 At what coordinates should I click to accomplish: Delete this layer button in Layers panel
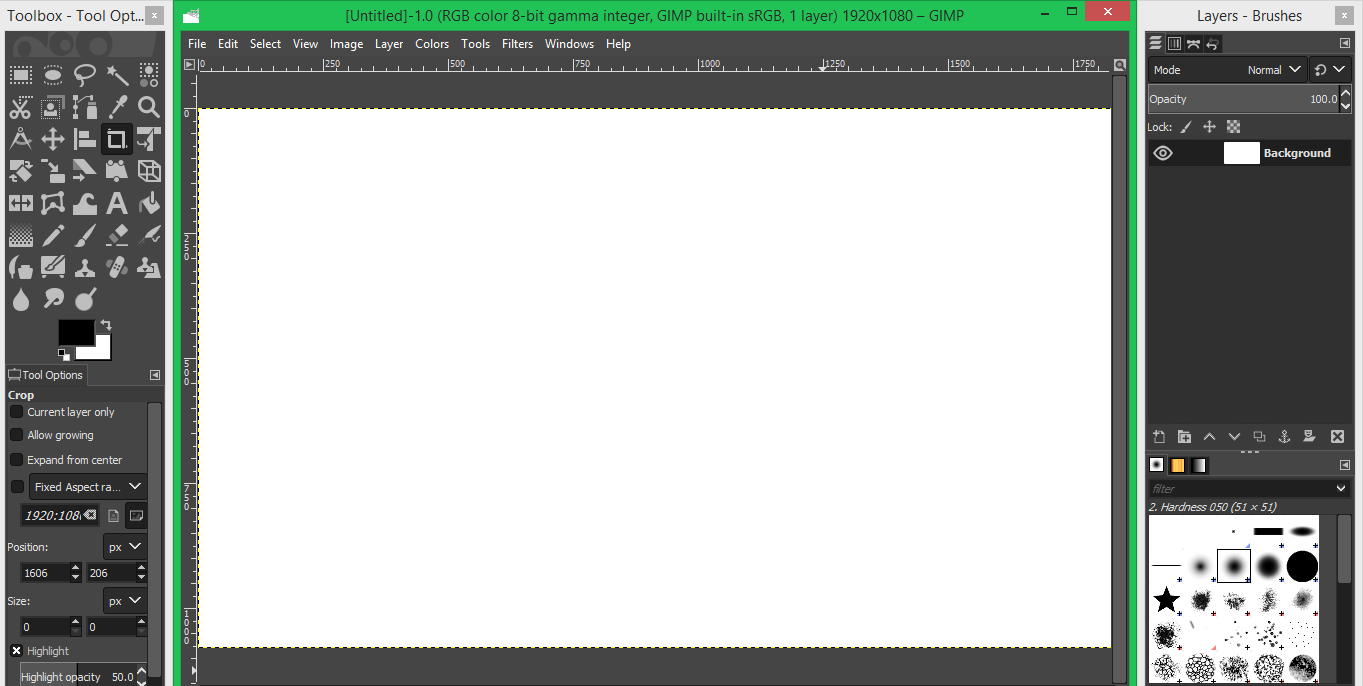tap(1337, 437)
